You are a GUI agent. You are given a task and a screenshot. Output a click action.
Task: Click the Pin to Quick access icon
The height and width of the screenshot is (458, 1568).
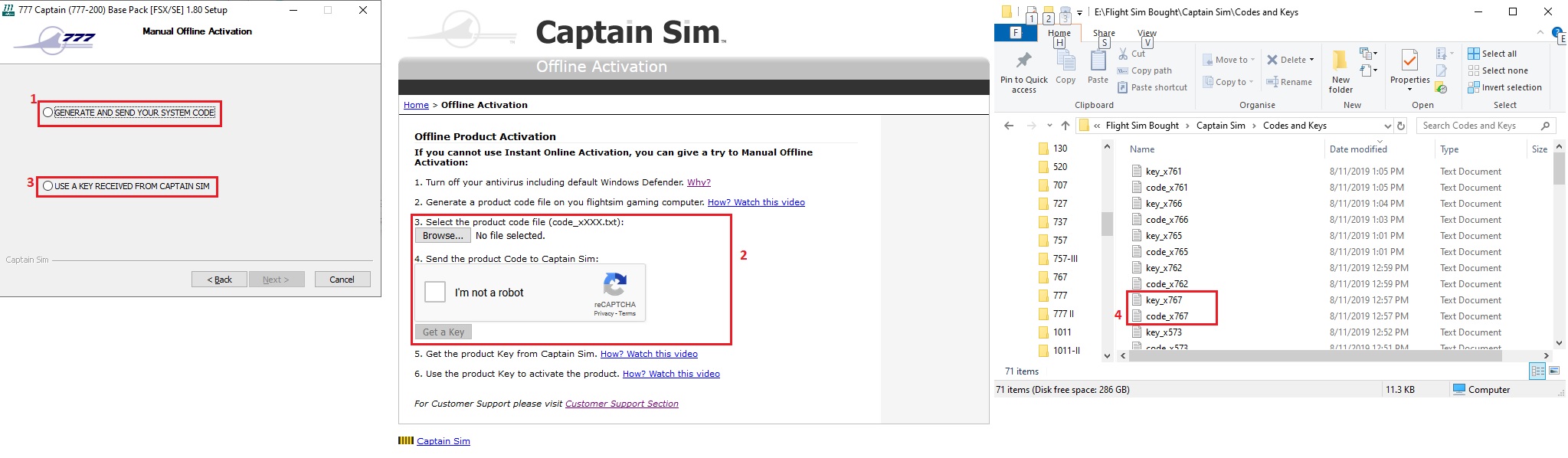click(x=1023, y=61)
